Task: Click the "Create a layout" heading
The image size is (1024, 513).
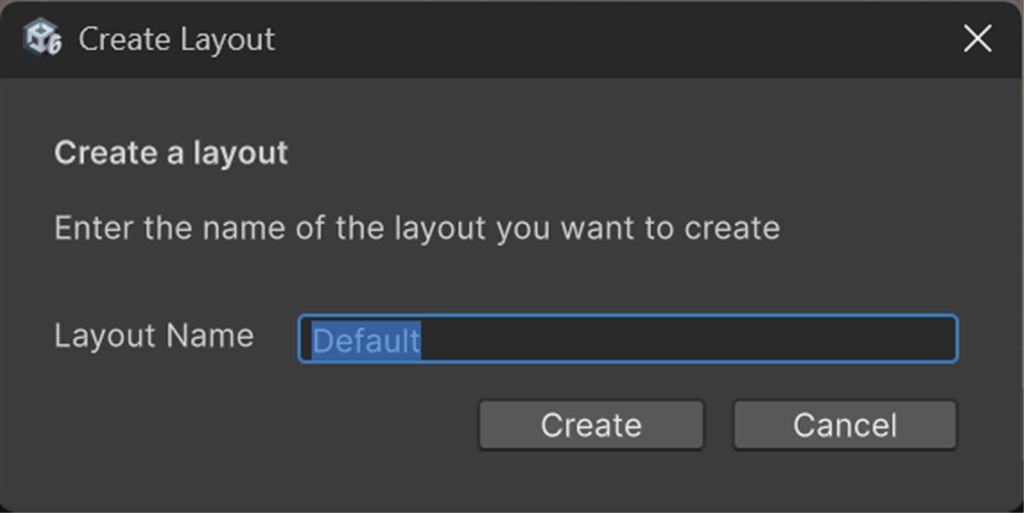Action: 171,153
